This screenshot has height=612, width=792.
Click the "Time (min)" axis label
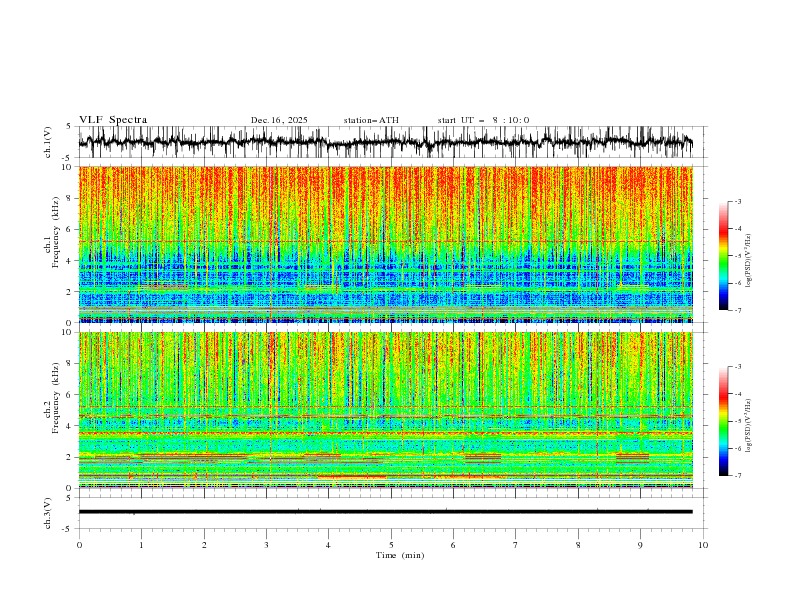(x=400, y=555)
